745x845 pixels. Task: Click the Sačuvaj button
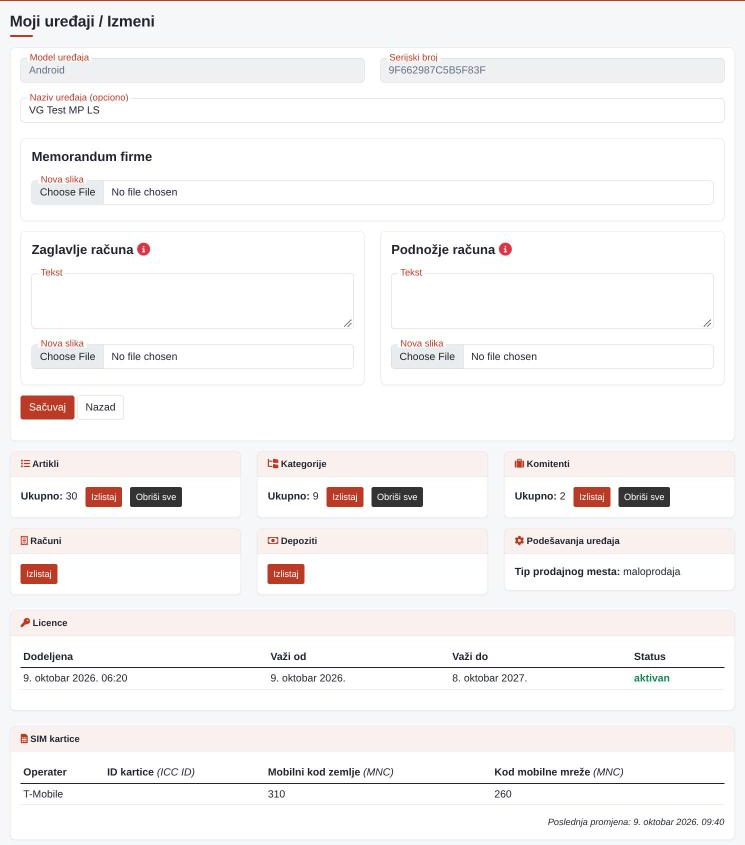point(47,407)
